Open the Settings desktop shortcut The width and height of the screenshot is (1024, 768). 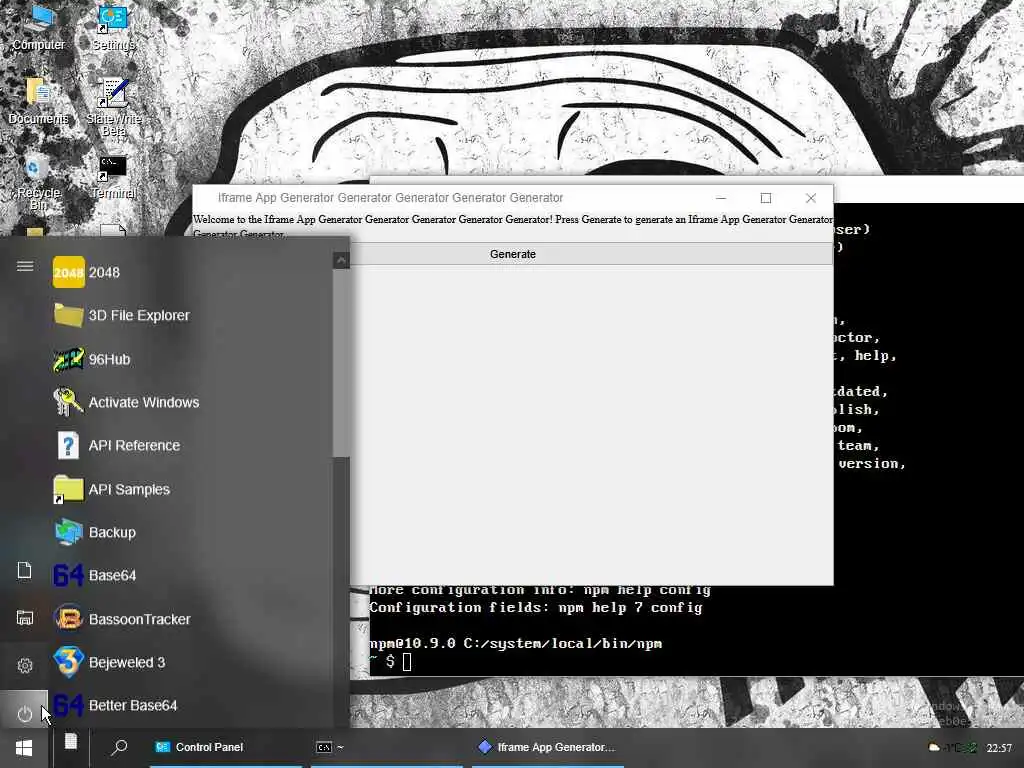point(113,27)
